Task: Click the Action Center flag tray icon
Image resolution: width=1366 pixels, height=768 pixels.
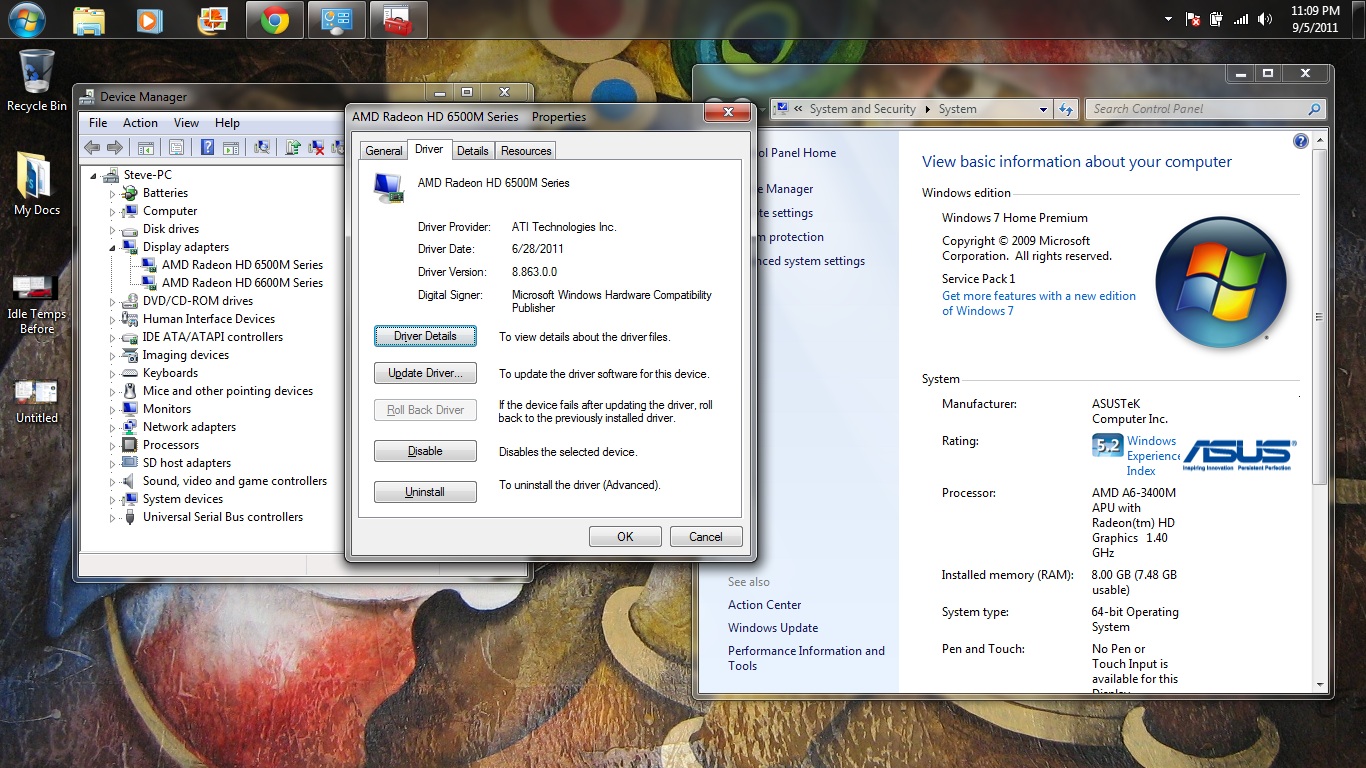Action: [1193, 19]
